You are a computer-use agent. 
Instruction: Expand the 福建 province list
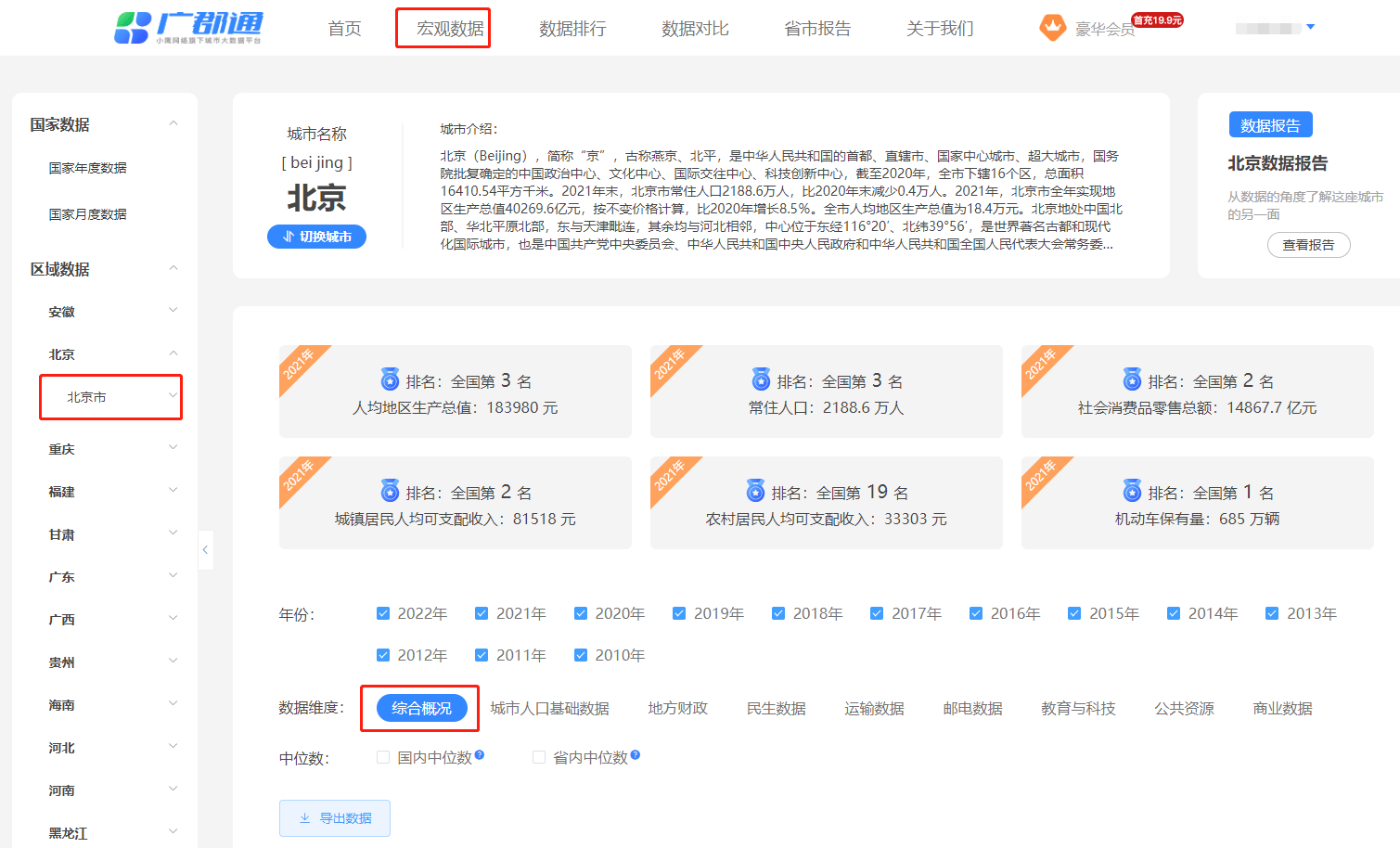coord(173,491)
